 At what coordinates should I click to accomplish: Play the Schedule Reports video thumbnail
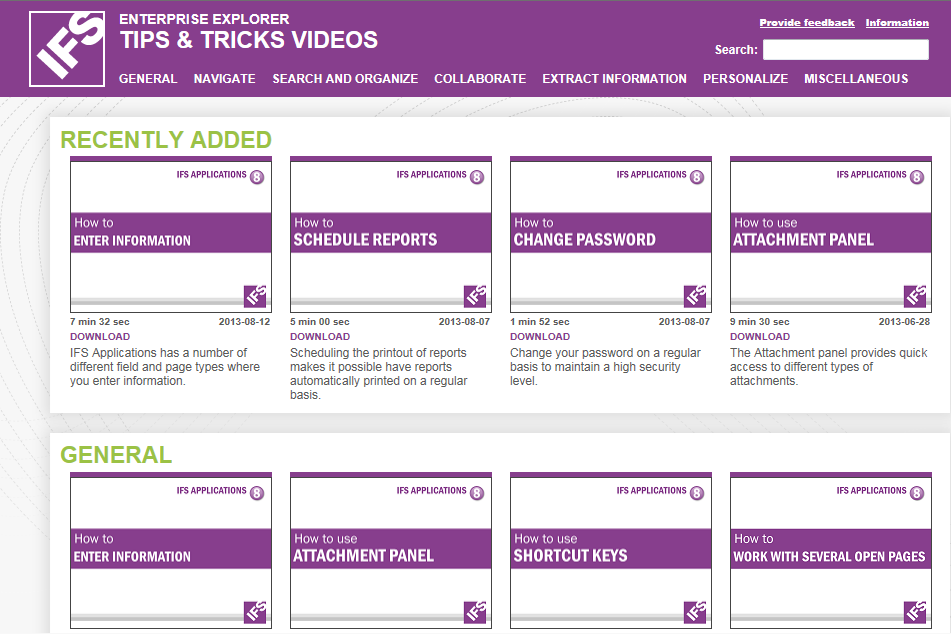point(391,234)
